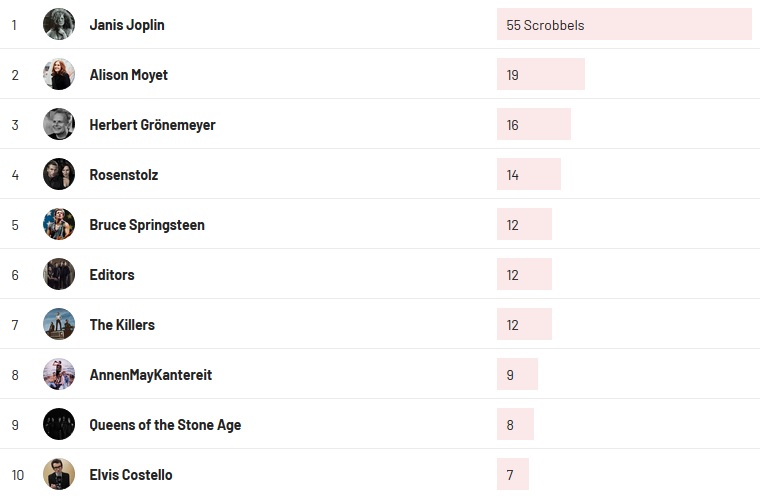This screenshot has height=498, width=760.
Task: Click the 55 Scrobbels bar
Action: point(623,25)
